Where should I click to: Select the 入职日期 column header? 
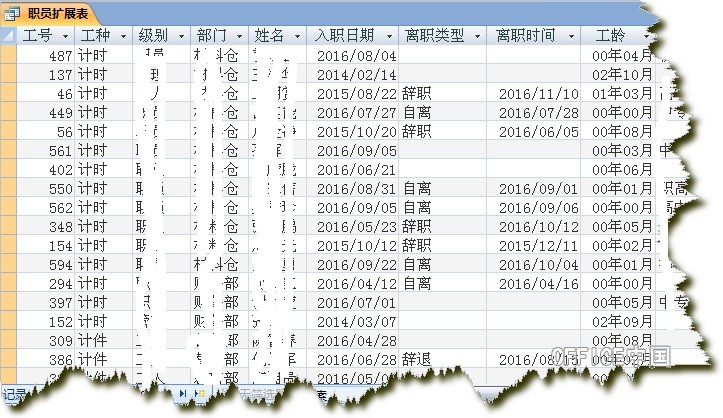coord(352,35)
